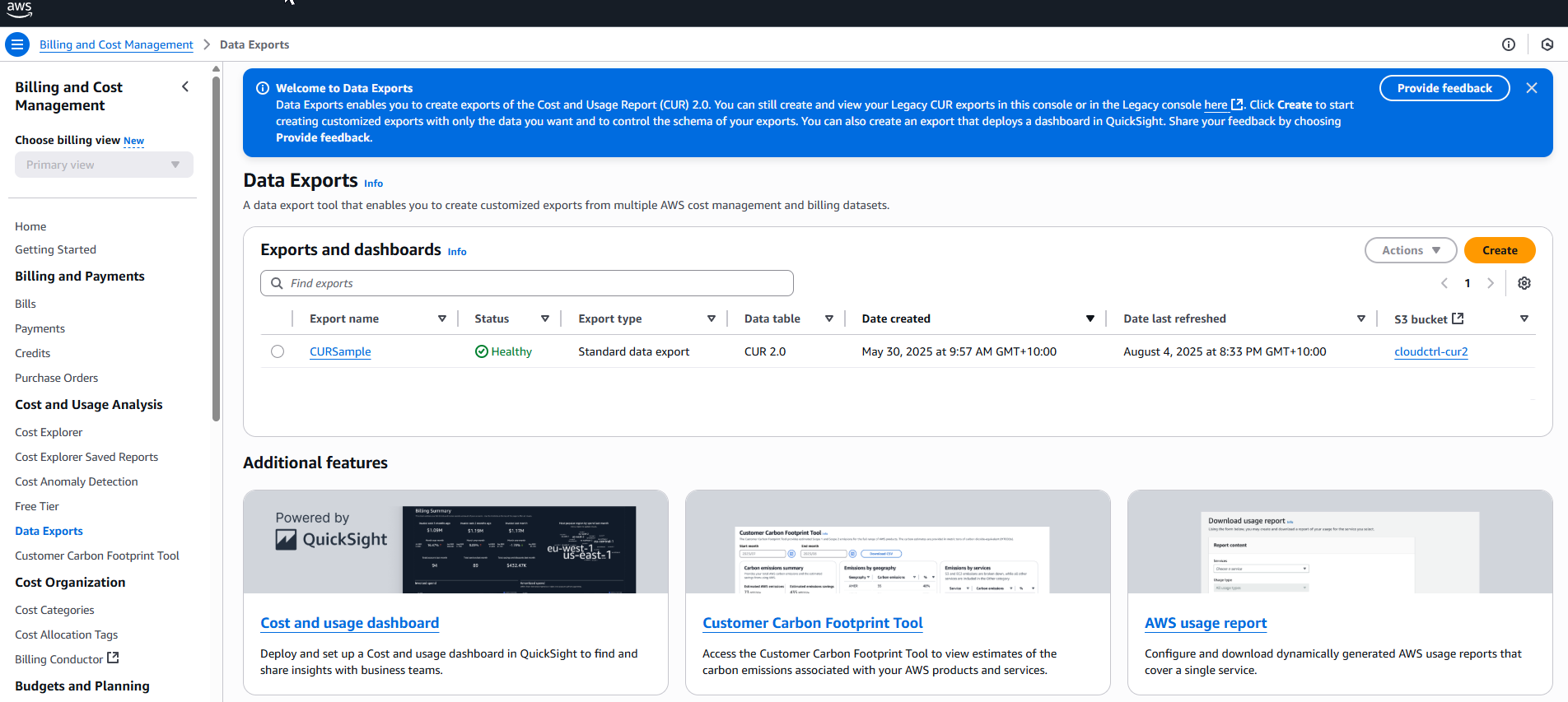Open the info panel icon in header

pos(1509,44)
